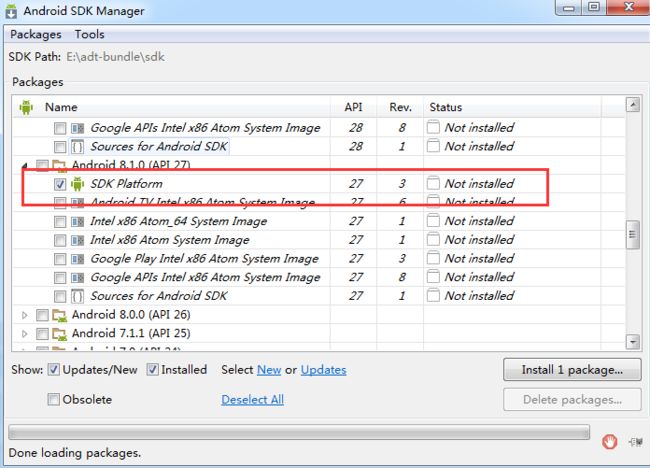Toggle the Updates/New filter checkbox
This screenshot has height=468, width=650.
(x=54, y=370)
